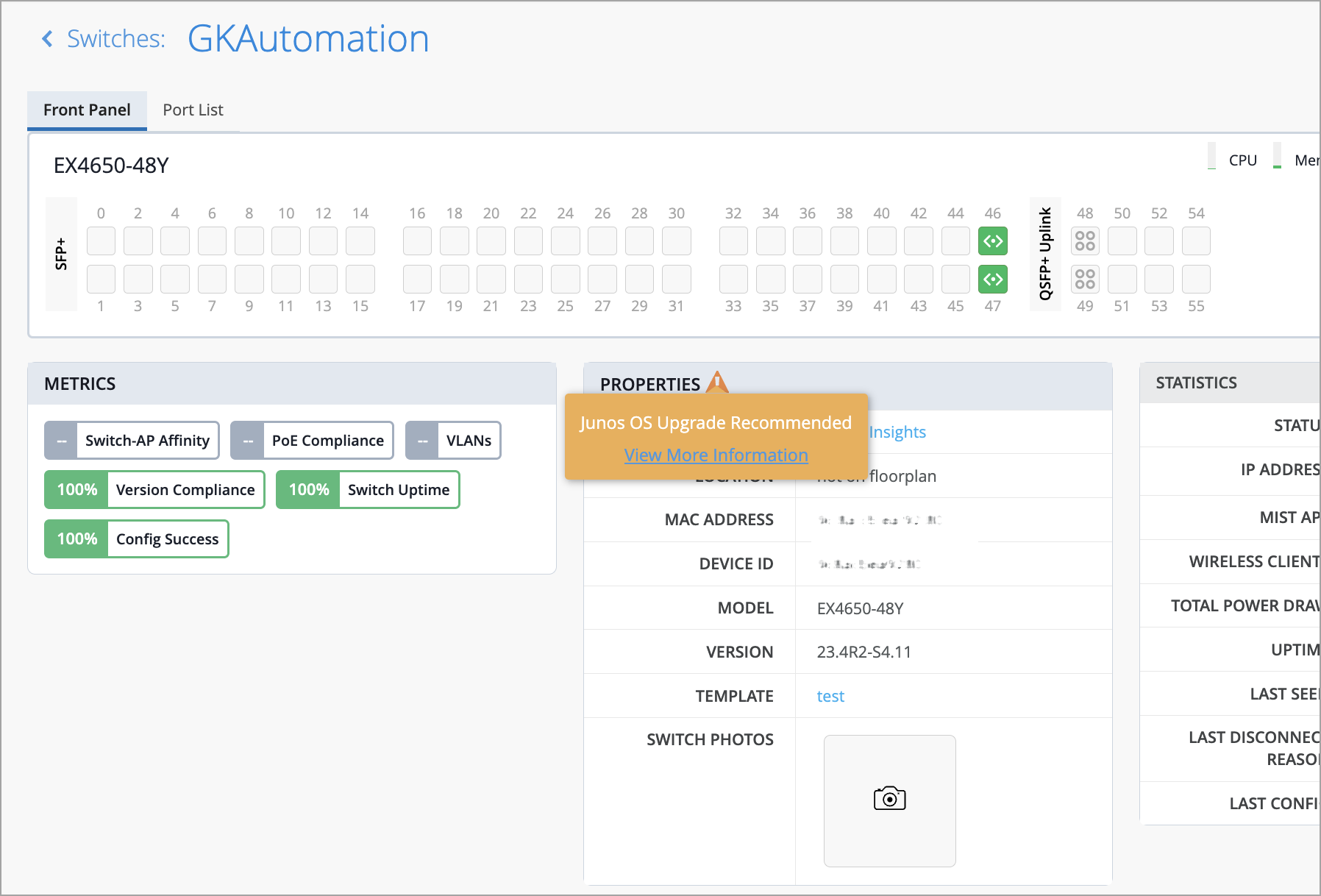The image size is (1321, 896).
Task: Click the Version Compliance metric
Action: tap(154, 490)
